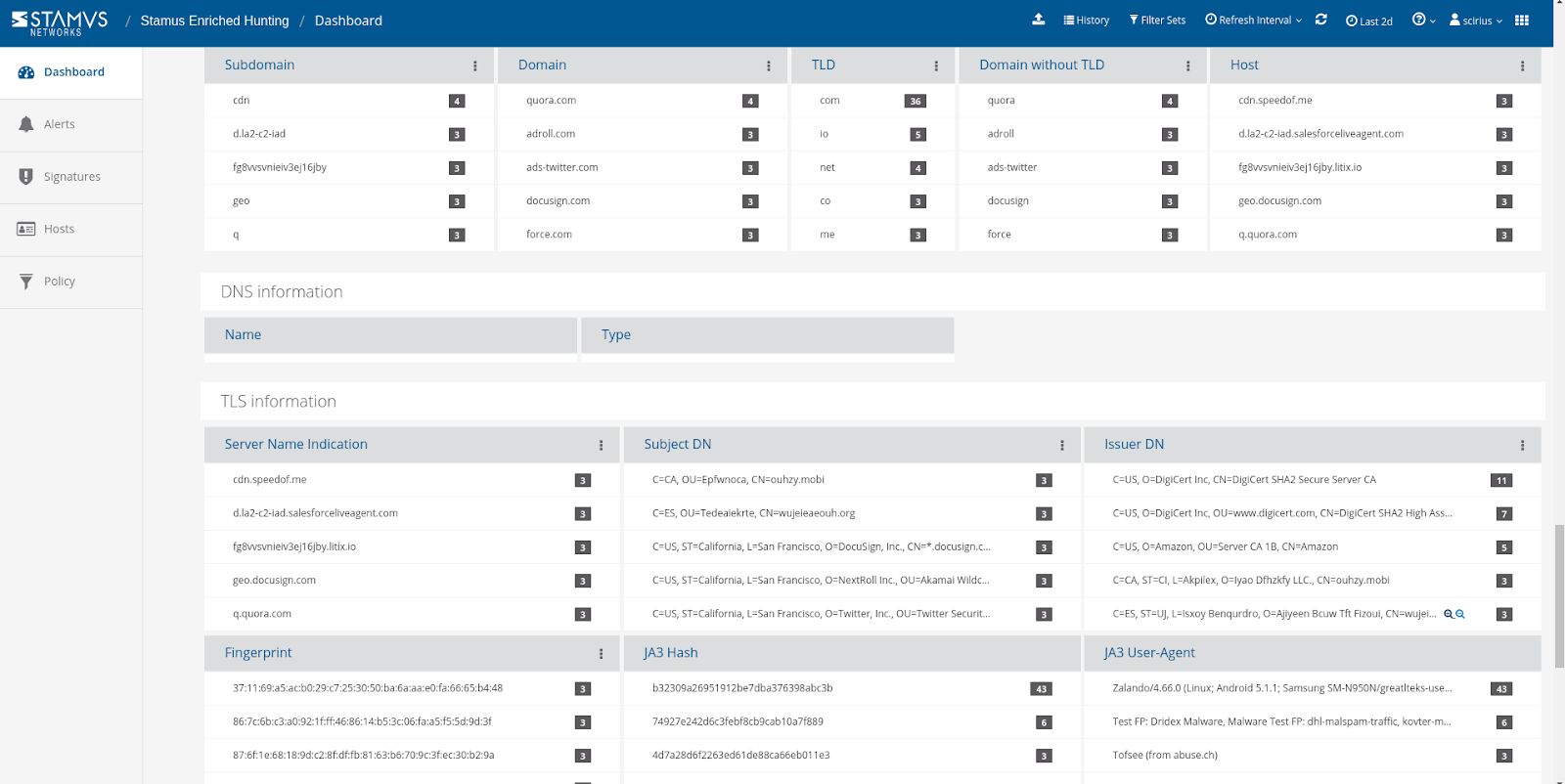Viewport: 1565px width, 784px height.
Task: Click zoom-out filter icon on Issuer DN row
Action: pyautogui.click(x=1460, y=614)
